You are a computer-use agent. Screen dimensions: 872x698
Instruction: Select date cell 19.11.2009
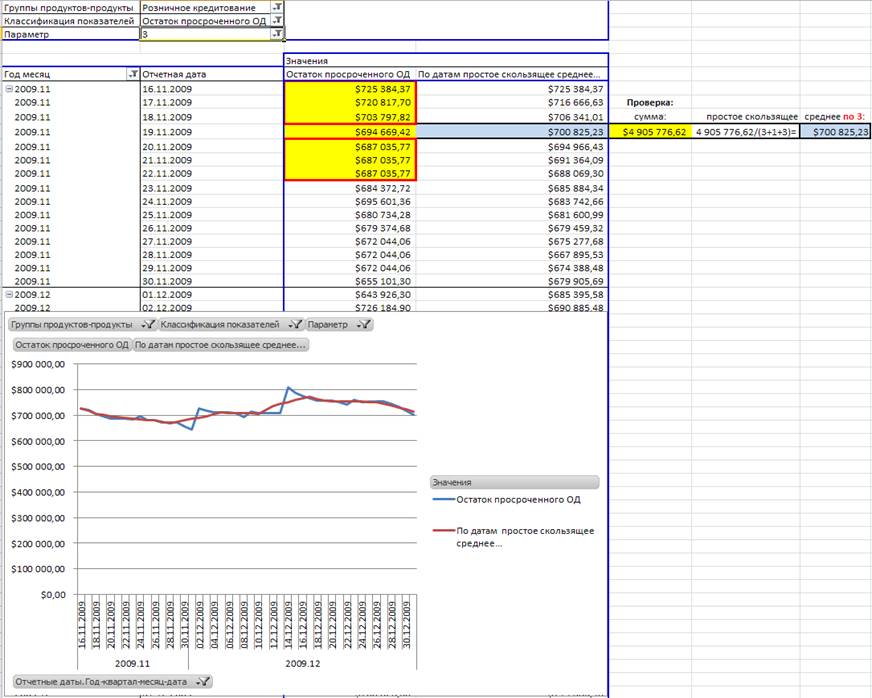coord(211,132)
